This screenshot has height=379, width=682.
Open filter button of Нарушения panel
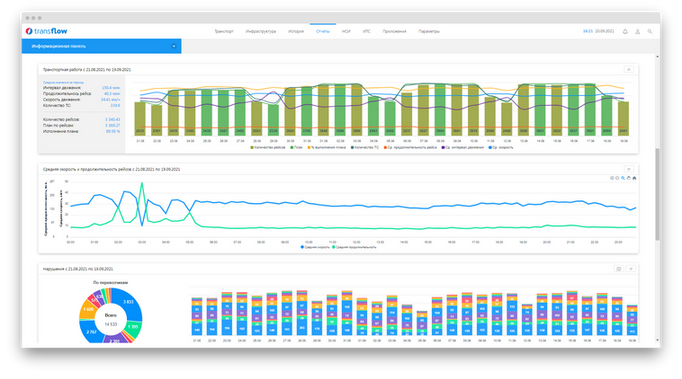click(x=631, y=269)
